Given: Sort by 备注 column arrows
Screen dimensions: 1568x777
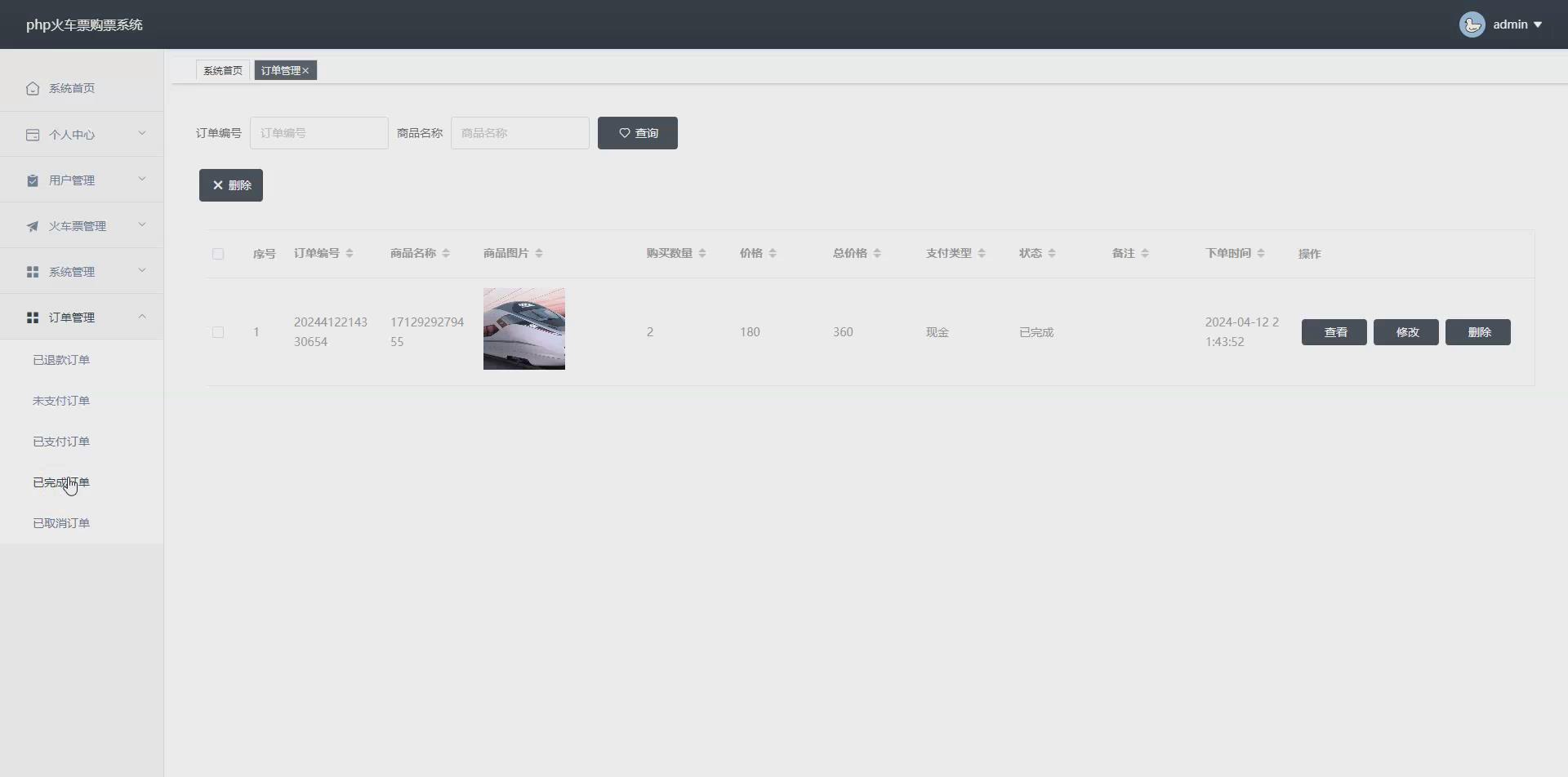Looking at the screenshot, I should (1145, 253).
